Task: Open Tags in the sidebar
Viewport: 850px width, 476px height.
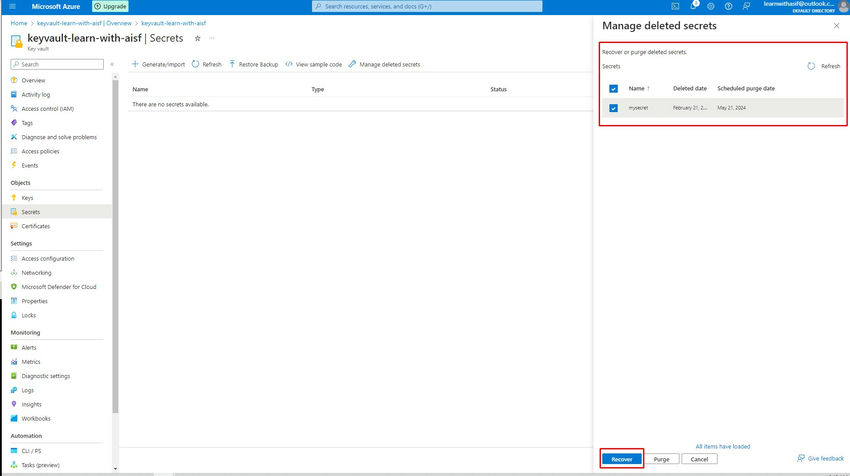Action: [27, 123]
